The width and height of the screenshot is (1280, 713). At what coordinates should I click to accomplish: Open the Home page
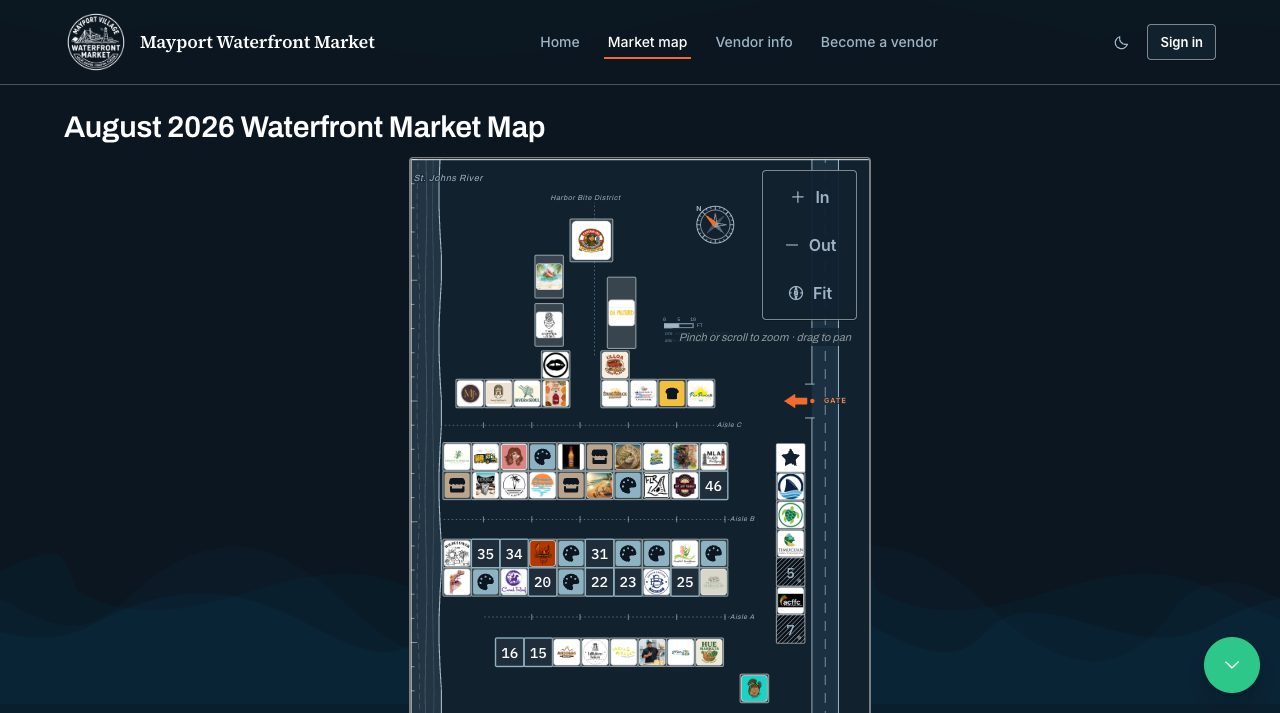click(560, 42)
